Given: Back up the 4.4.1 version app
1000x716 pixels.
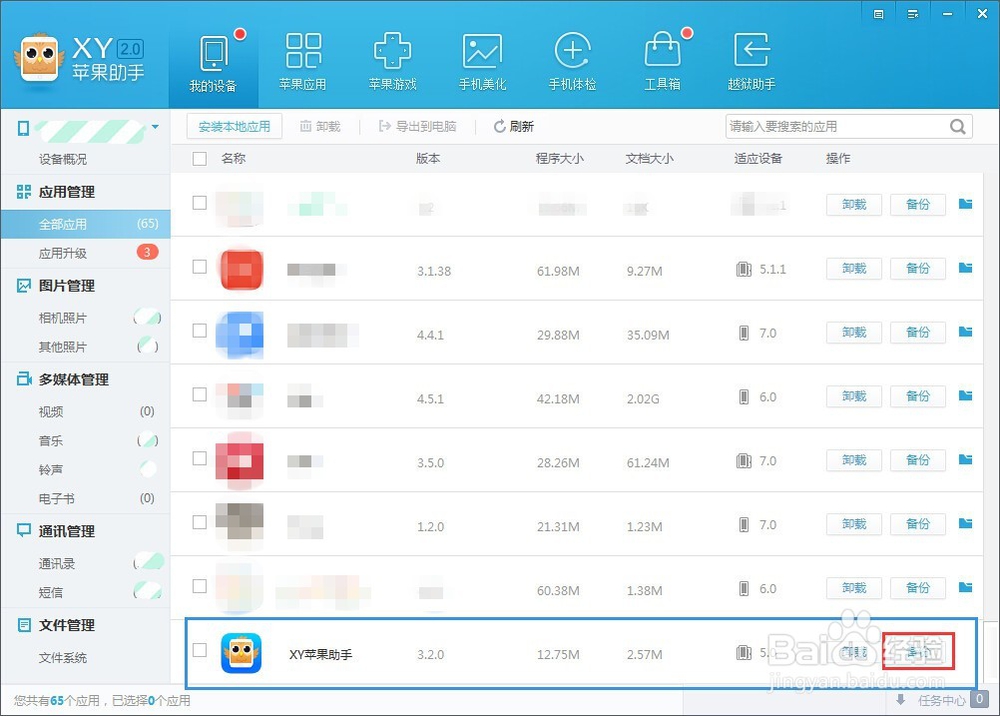Looking at the screenshot, I should pyautogui.click(x=918, y=332).
